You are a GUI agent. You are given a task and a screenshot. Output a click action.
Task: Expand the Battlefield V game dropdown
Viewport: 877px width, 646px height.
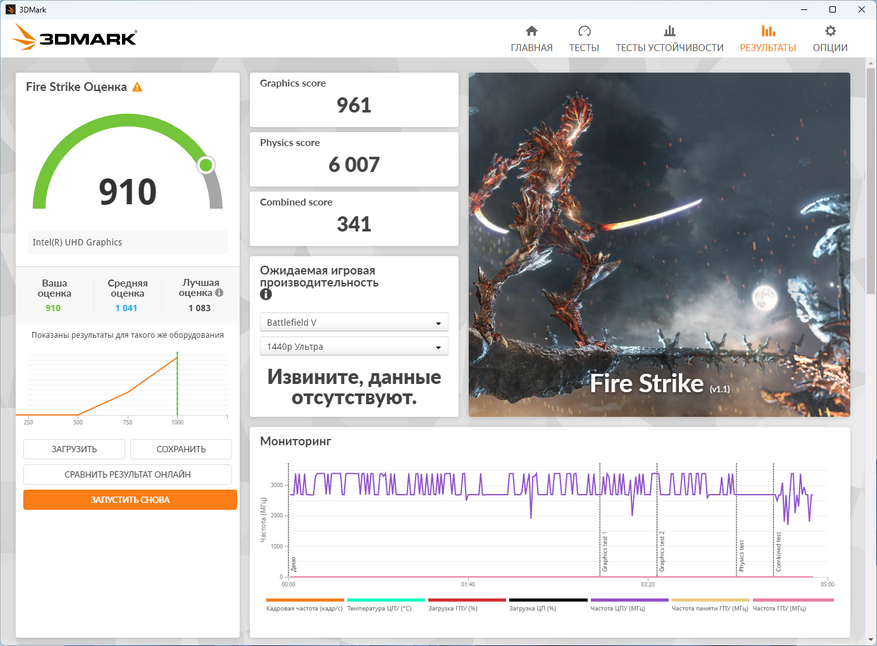(354, 322)
